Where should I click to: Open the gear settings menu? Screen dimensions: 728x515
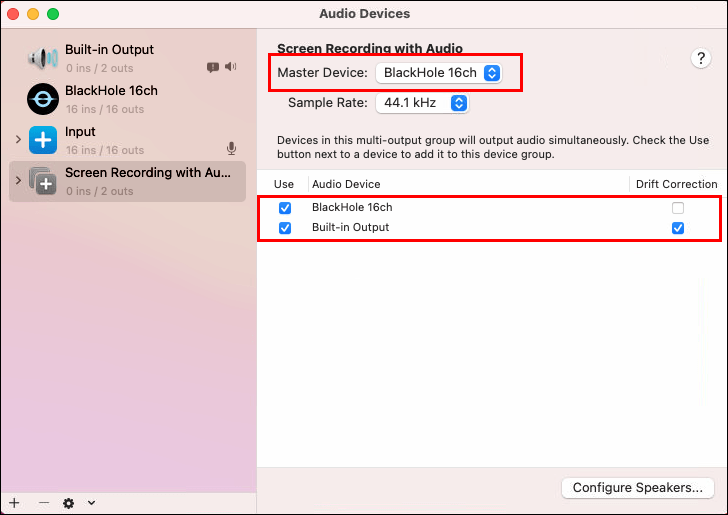pos(68,503)
